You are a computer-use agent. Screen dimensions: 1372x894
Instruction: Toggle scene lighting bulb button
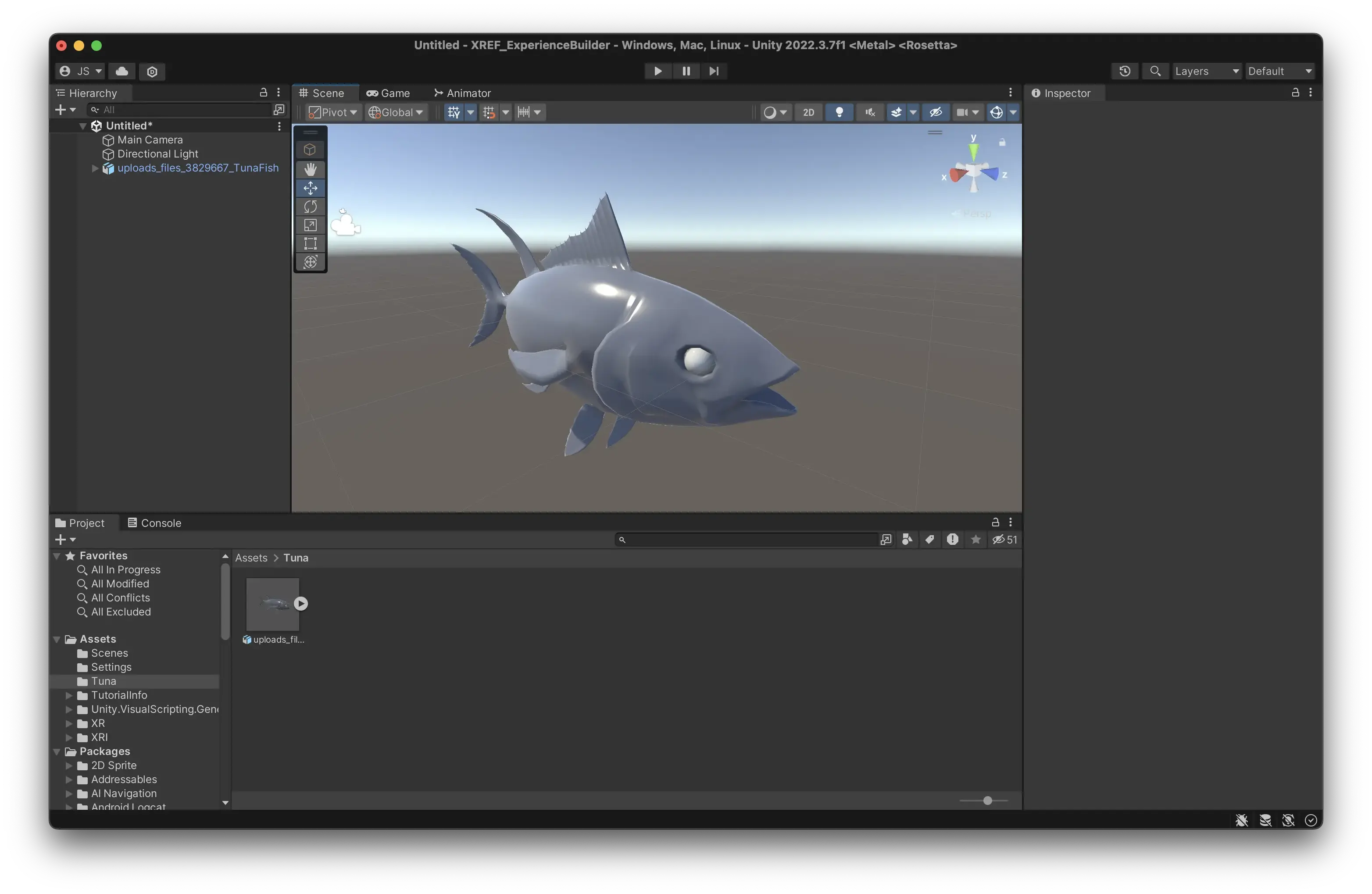pyautogui.click(x=840, y=112)
